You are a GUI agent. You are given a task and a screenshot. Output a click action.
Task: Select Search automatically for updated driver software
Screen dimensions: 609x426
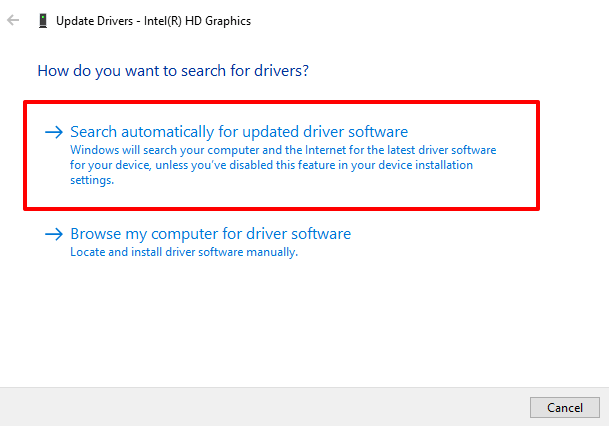(x=239, y=132)
